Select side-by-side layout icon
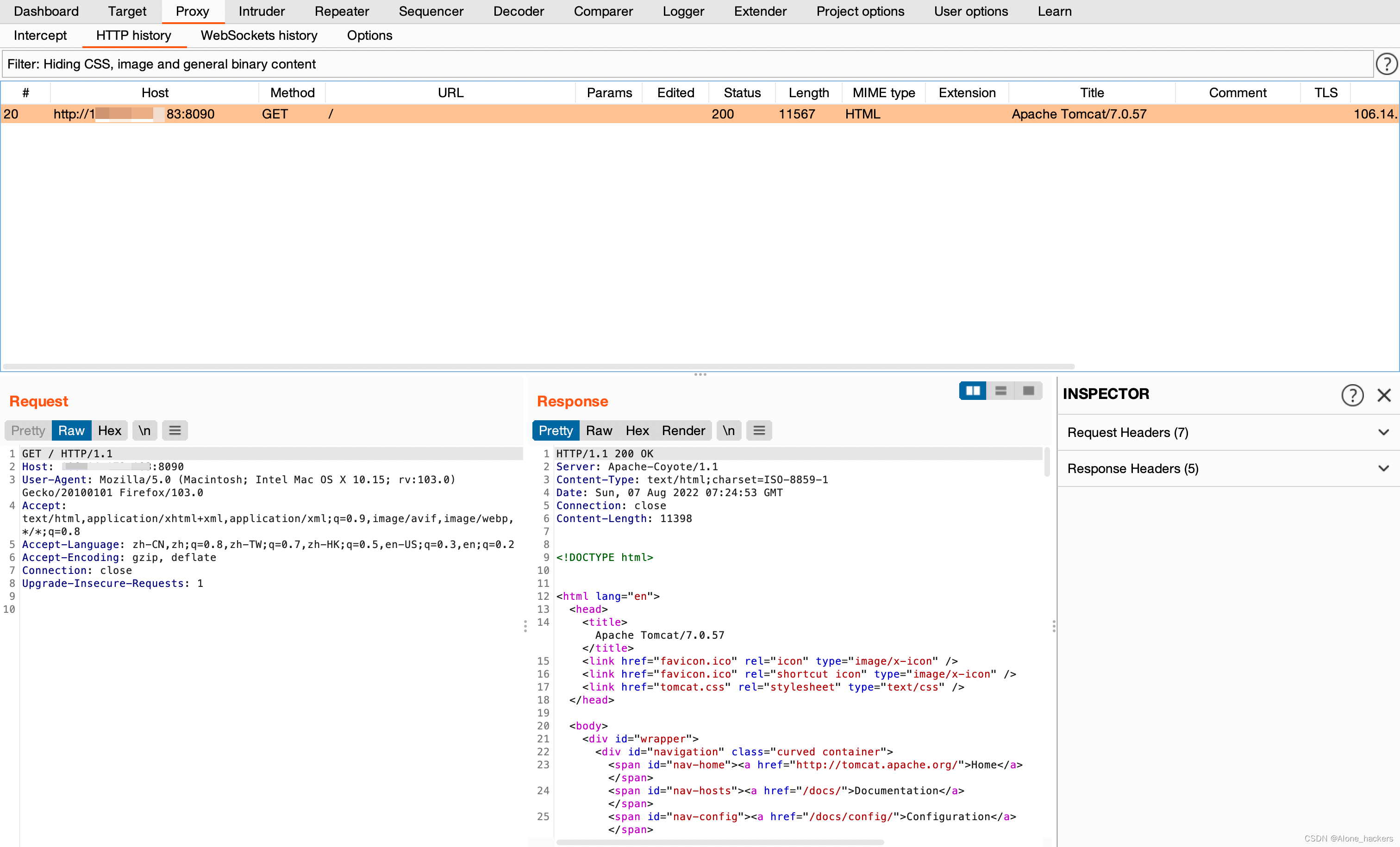The width and height of the screenshot is (1400, 847). pos(972,391)
